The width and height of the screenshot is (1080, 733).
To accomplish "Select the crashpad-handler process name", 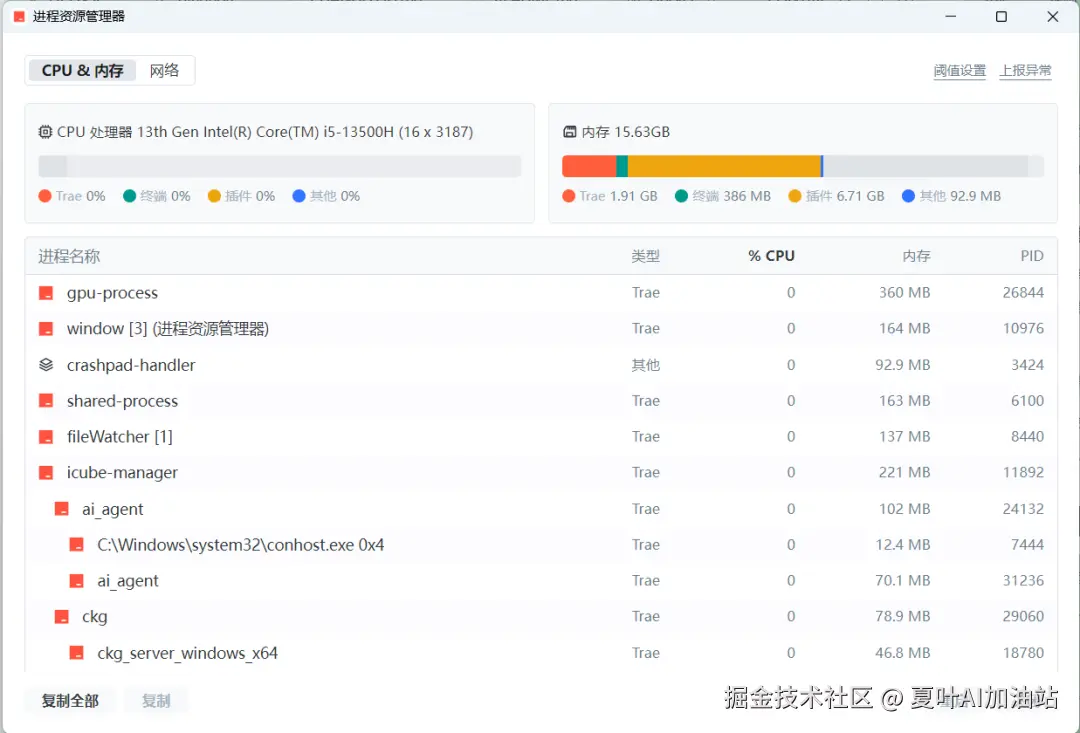I will (x=131, y=364).
